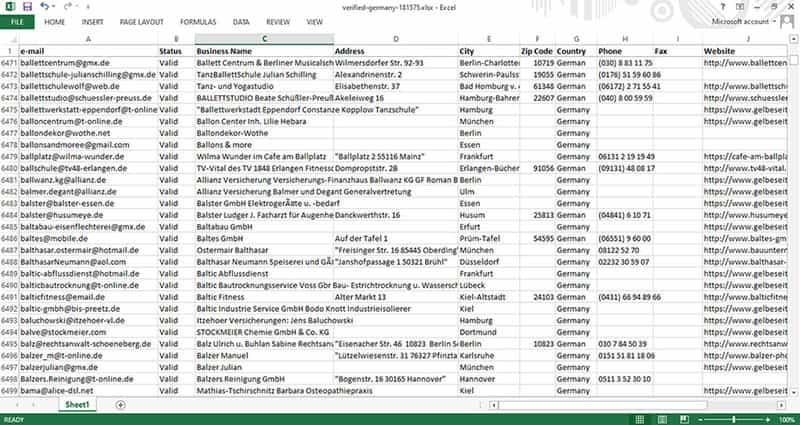Select the Sheet1 worksheet tab
Image resolution: width=800 pixels, height=425 pixels.
point(78,405)
